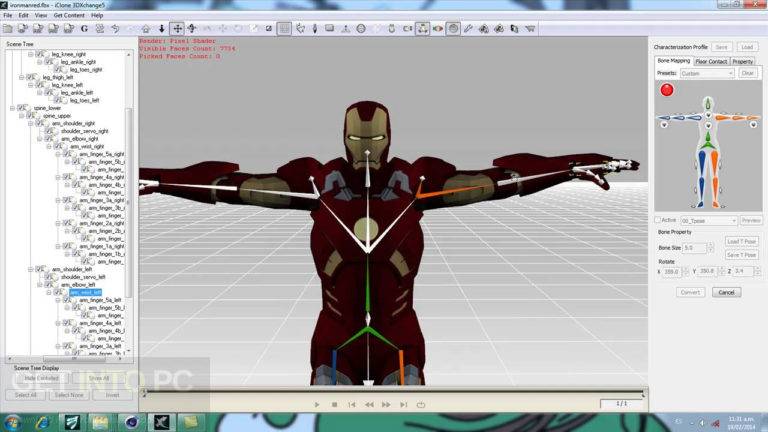Image resolution: width=768 pixels, height=432 pixels.
Task: Click the Bone Size input field
Action: (696, 247)
